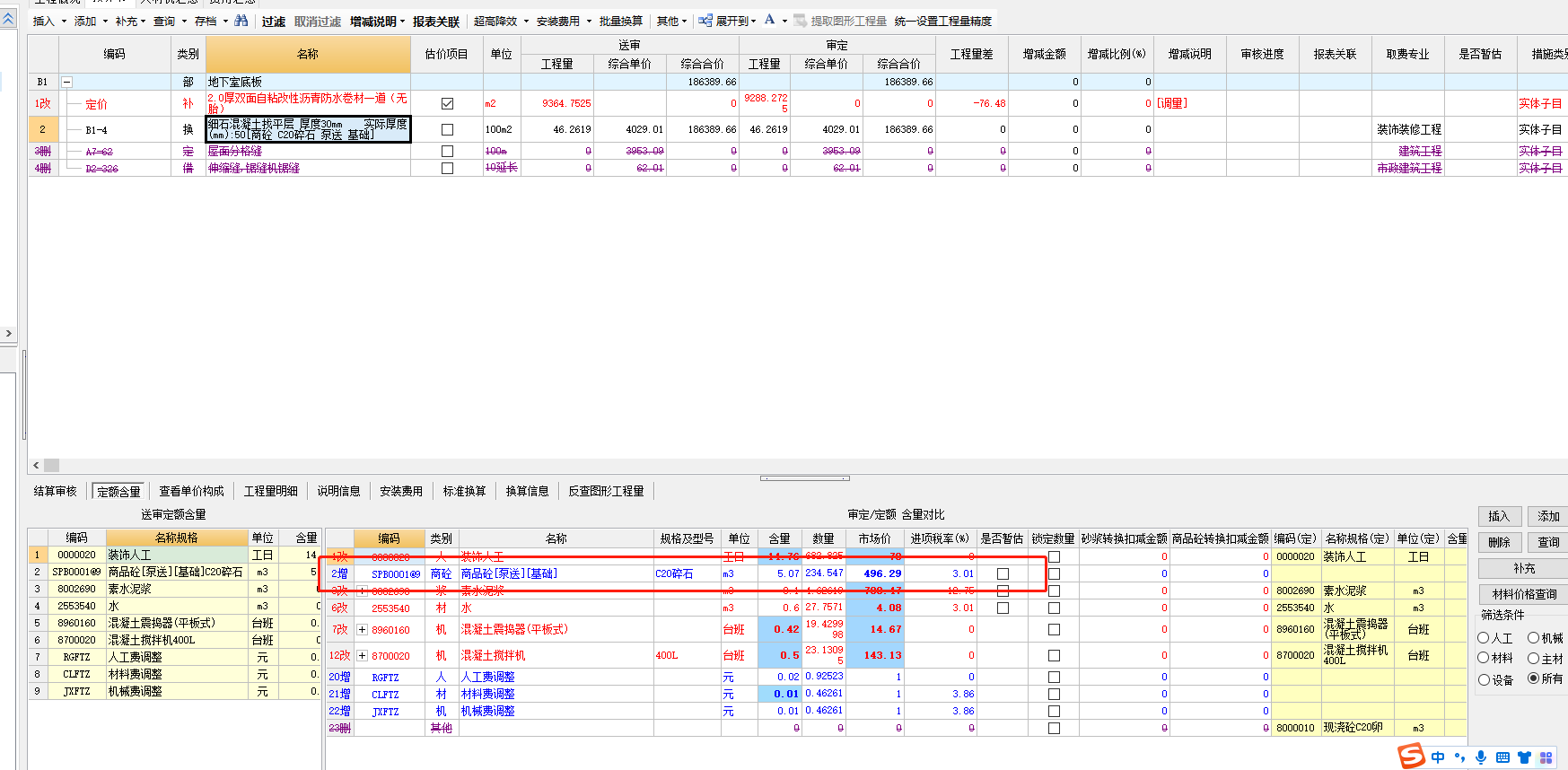This screenshot has height=770, width=1568.
Task: Click the horizontal splitter handle above tabs
Action: coord(804,478)
